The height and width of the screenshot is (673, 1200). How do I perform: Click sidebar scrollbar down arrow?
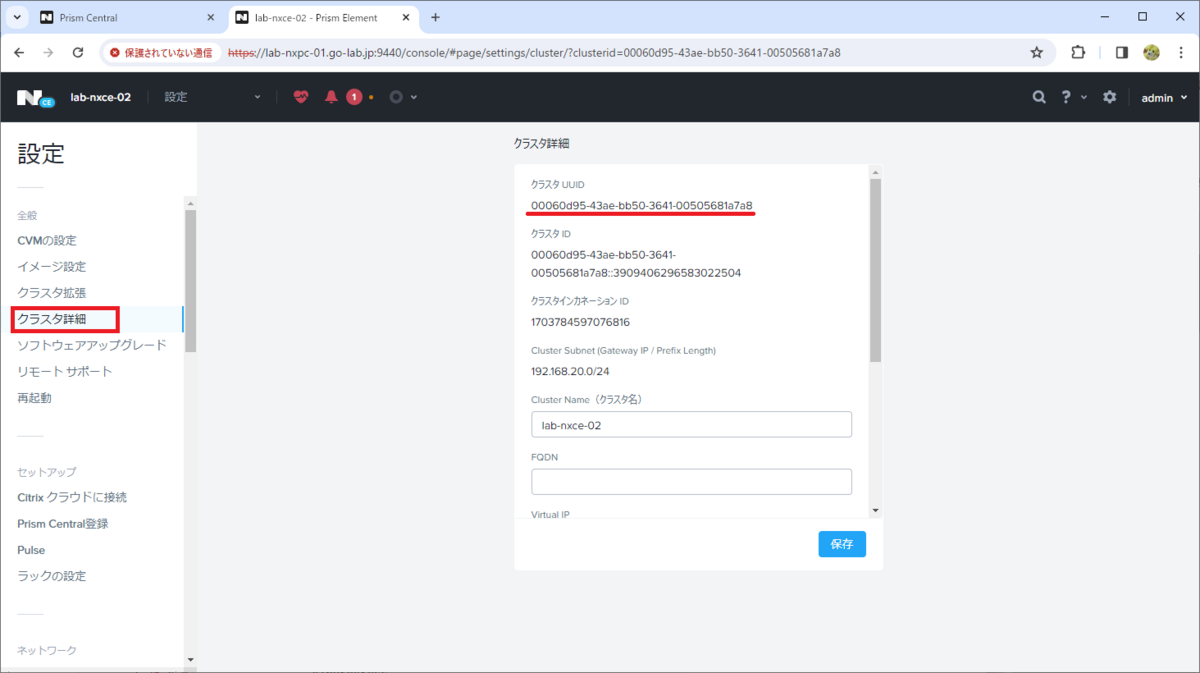190,660
